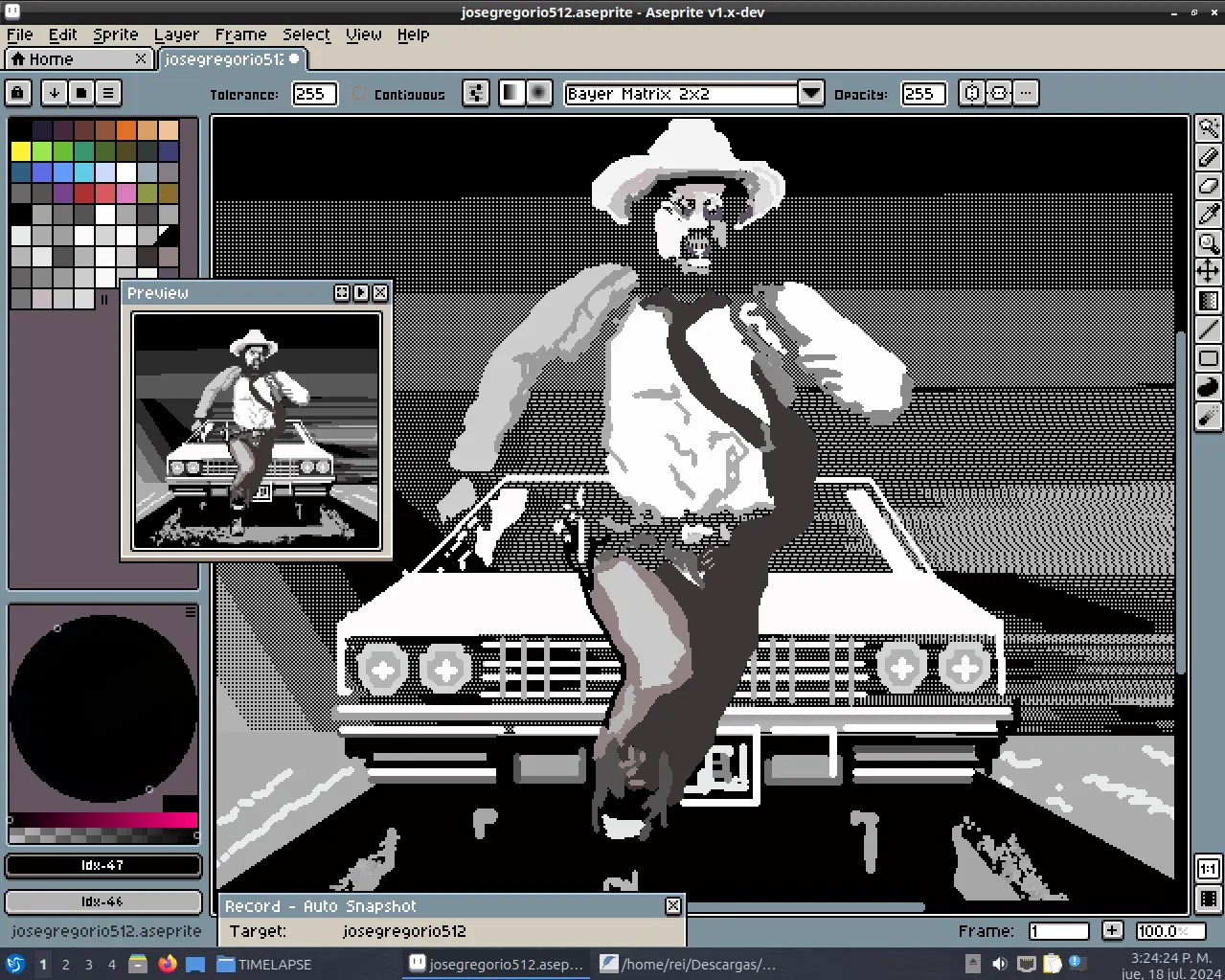Open the Select menu
1225x980 pixels.
pos(306,34)
